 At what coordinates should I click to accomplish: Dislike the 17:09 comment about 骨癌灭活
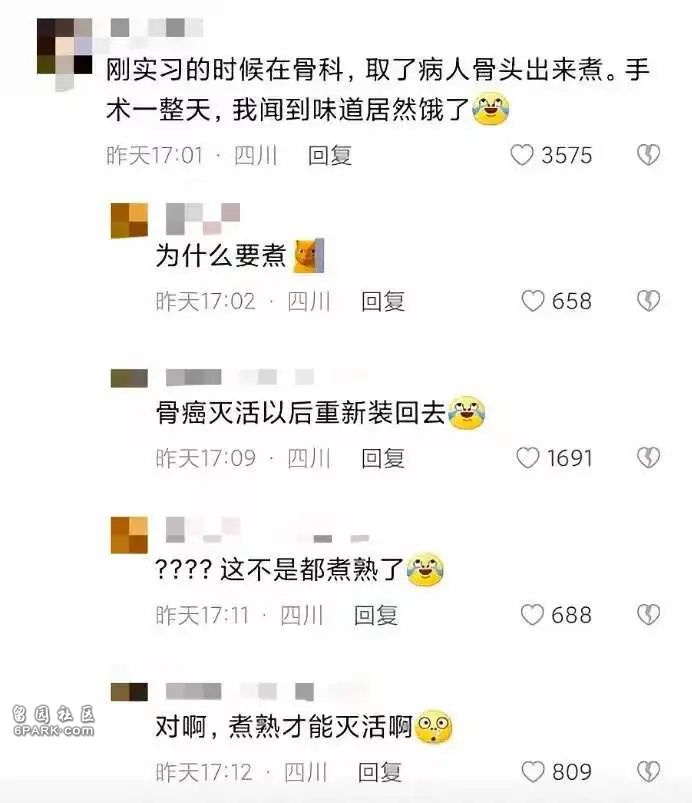click(x=648, y=458)
